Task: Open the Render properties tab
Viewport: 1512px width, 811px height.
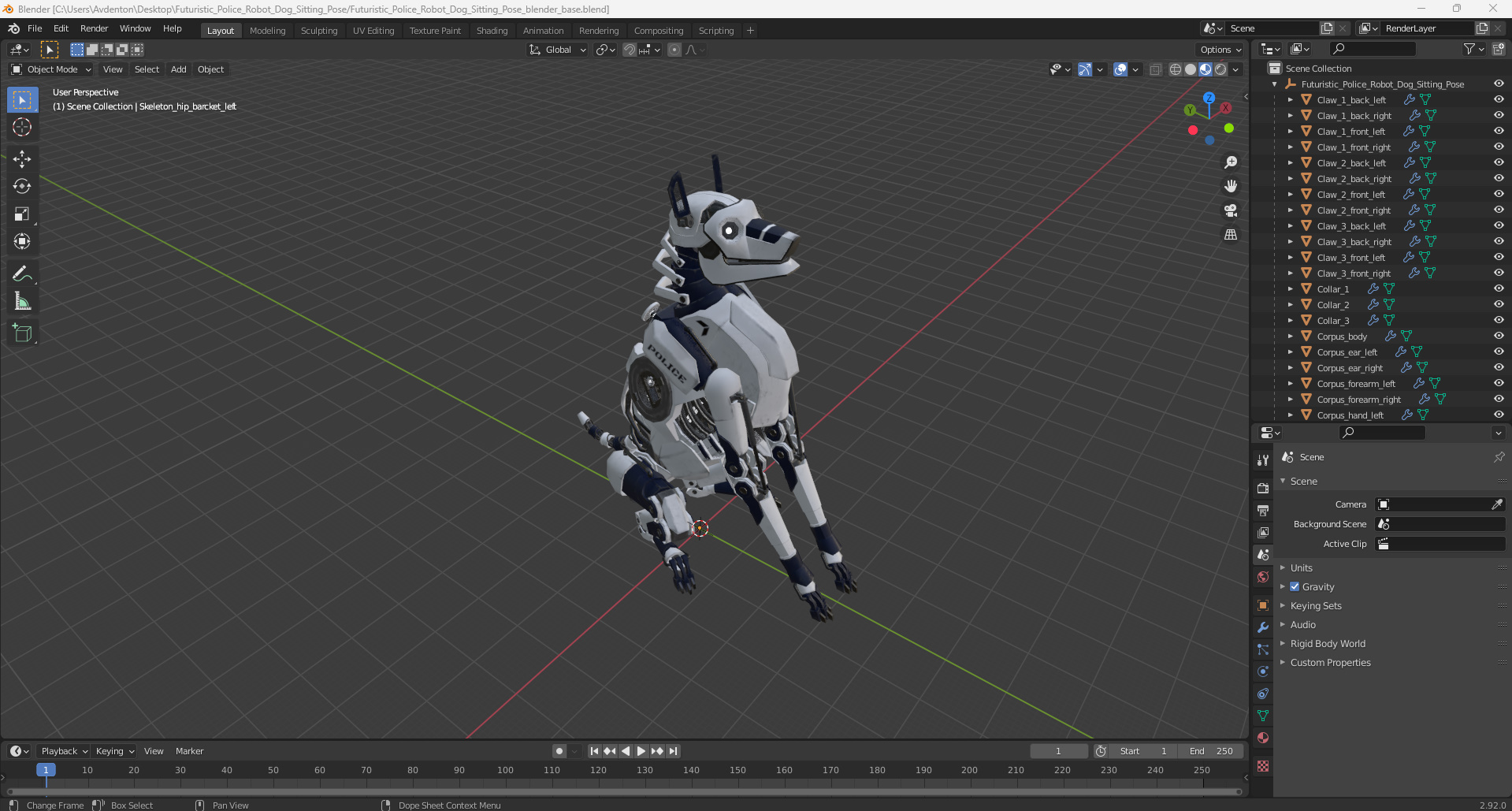Action: click(x=1263, y=488)
